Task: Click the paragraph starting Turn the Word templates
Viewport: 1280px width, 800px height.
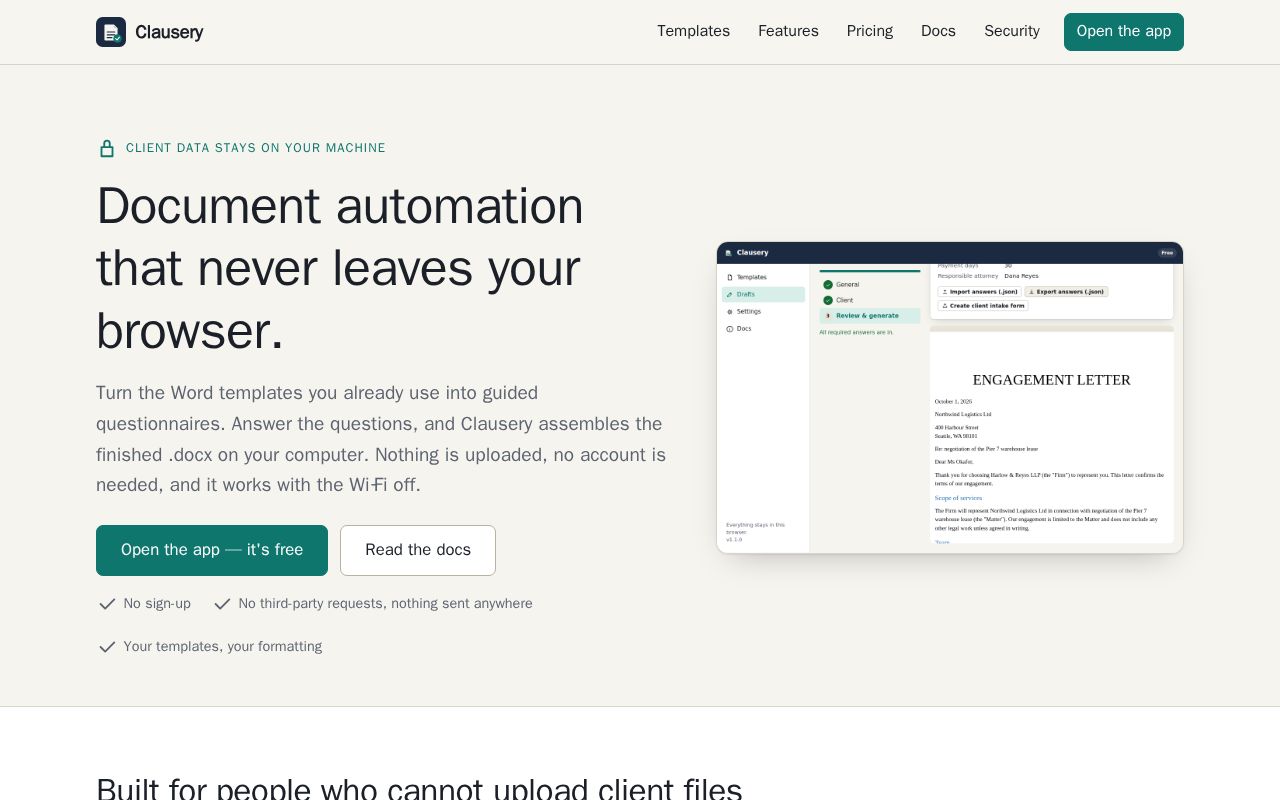Action: [381, 439]
